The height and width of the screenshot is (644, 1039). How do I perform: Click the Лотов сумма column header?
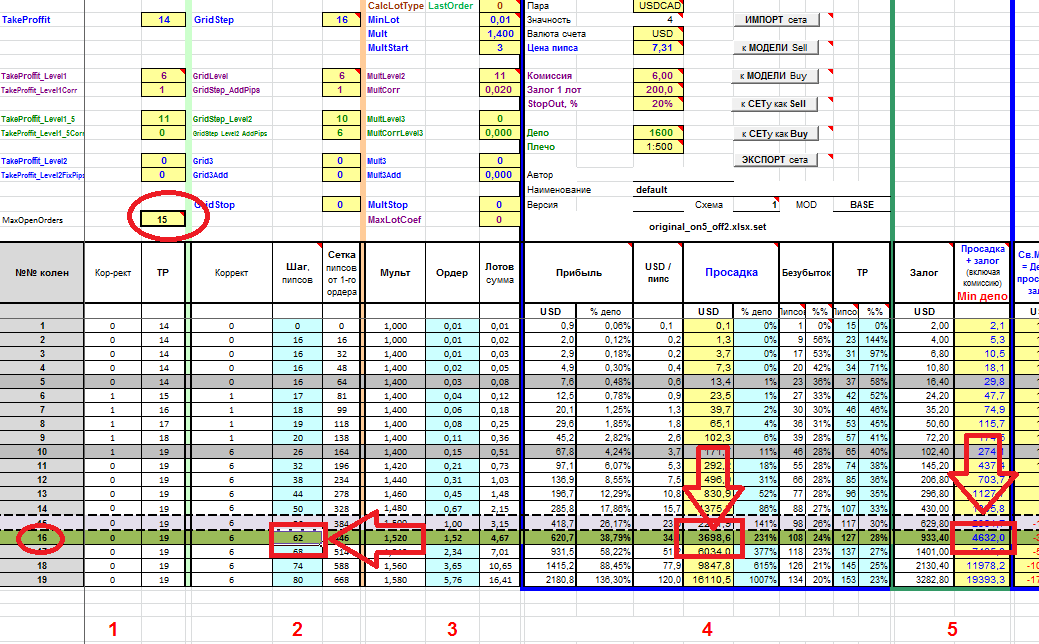pyautogui.click(x=500, y=272)
